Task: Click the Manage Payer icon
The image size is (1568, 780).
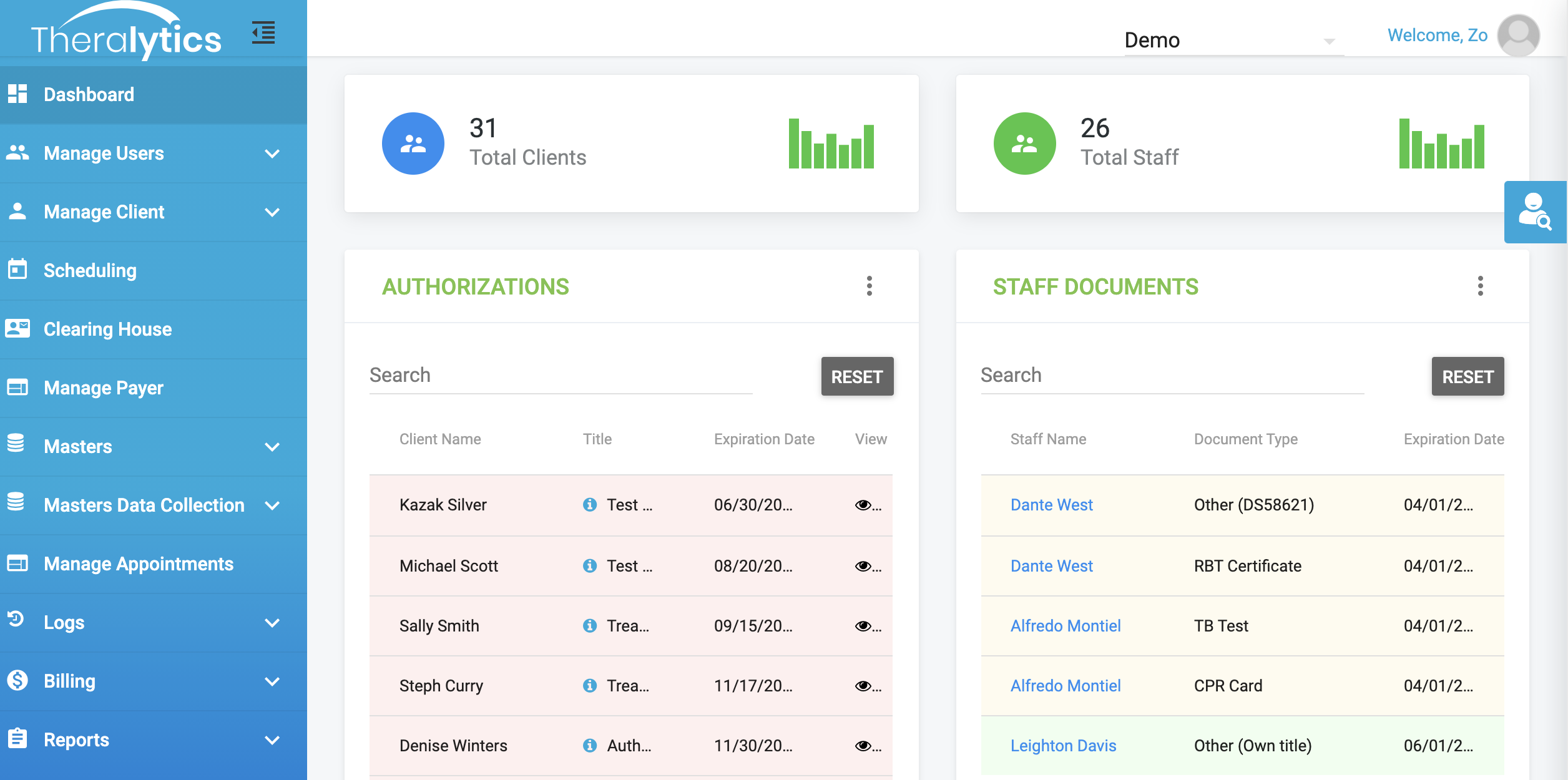Action: tap(17, 388)
